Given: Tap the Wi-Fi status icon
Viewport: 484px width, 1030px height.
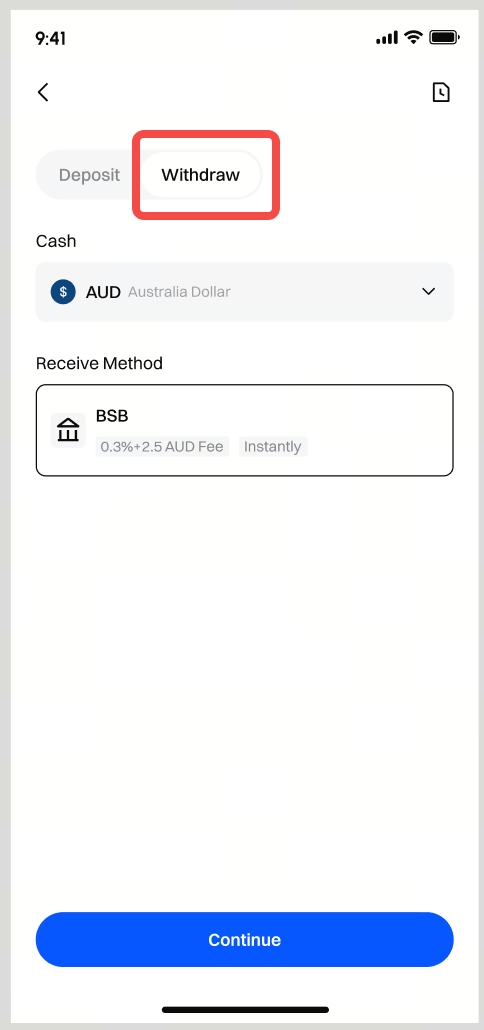Looking at the screenshot, I should [x=413, y=37].
